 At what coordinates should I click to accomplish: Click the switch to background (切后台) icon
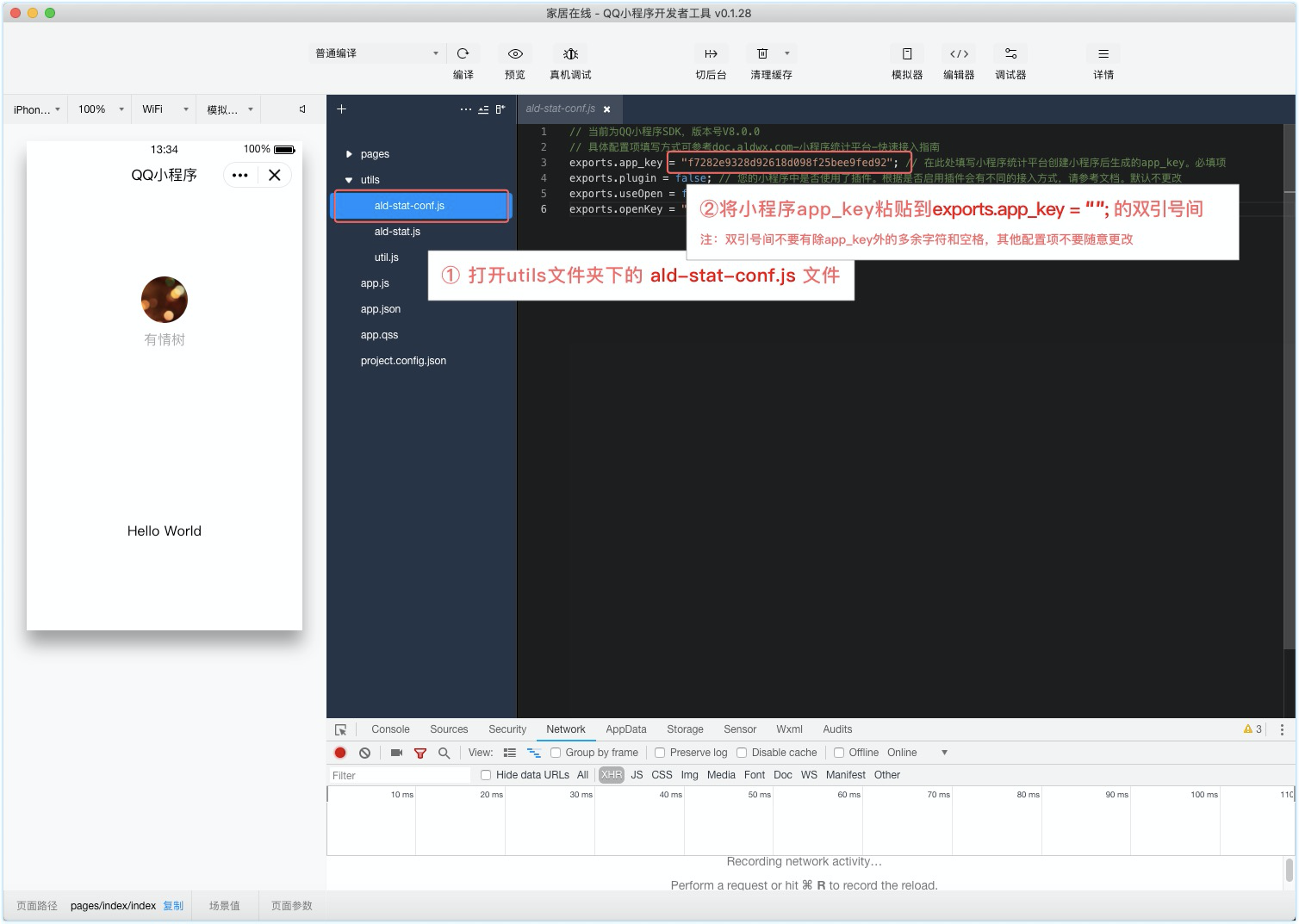coord(711,53)
